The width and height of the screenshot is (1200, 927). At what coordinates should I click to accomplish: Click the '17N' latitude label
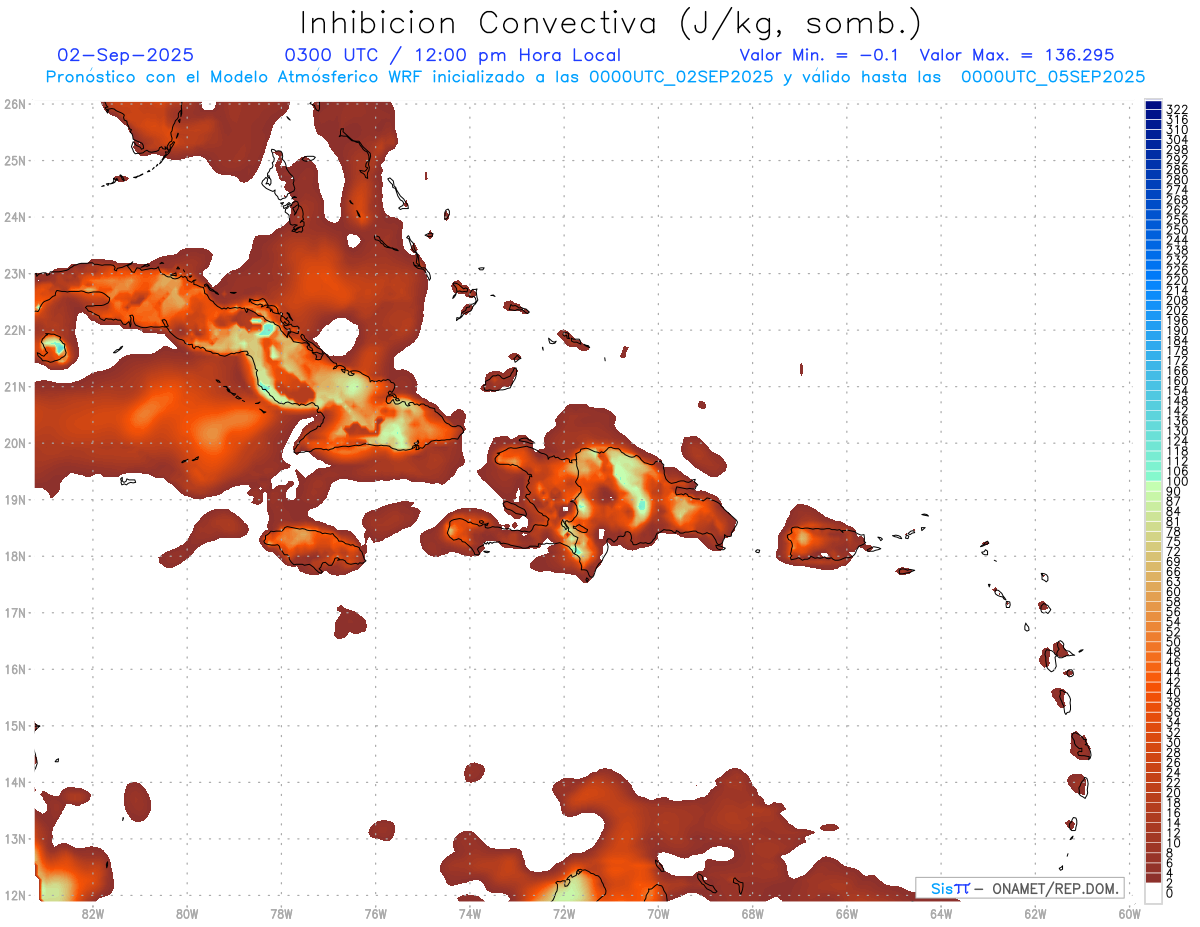(14, 612)
